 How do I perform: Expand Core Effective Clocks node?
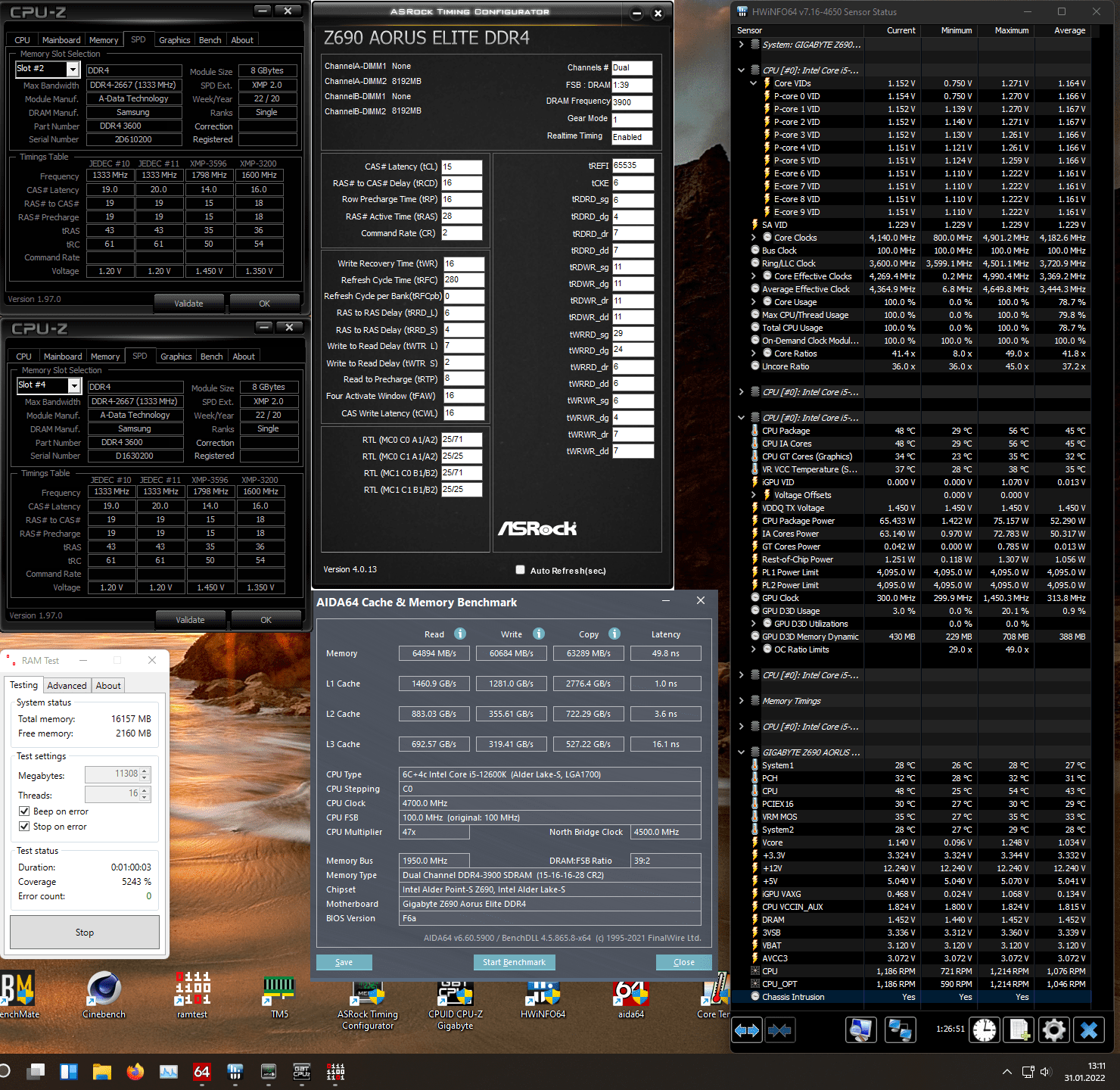click(753, 276)
